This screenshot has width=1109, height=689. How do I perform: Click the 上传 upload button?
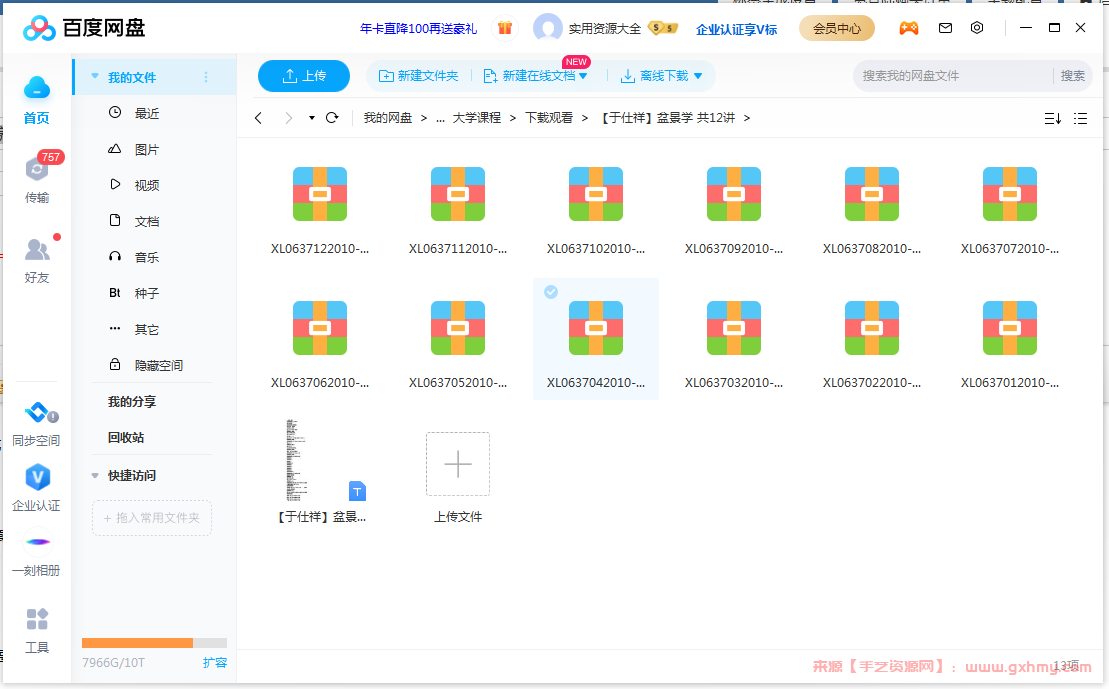(x=303, y=75)
